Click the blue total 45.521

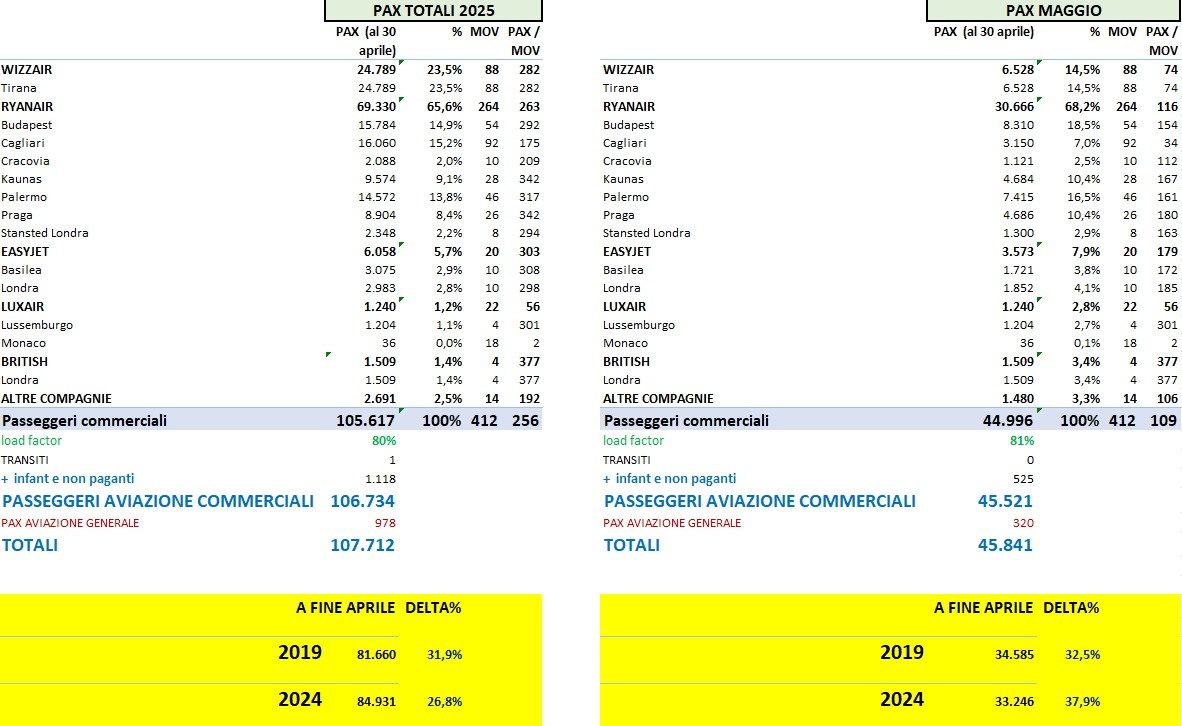click(x=1005, y=501)
